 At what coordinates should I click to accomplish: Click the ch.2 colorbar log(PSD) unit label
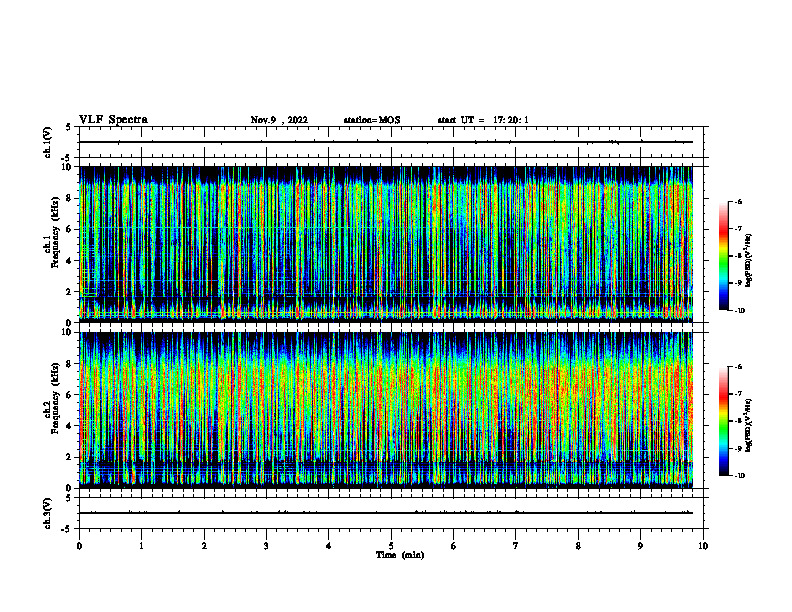(749, 426)
